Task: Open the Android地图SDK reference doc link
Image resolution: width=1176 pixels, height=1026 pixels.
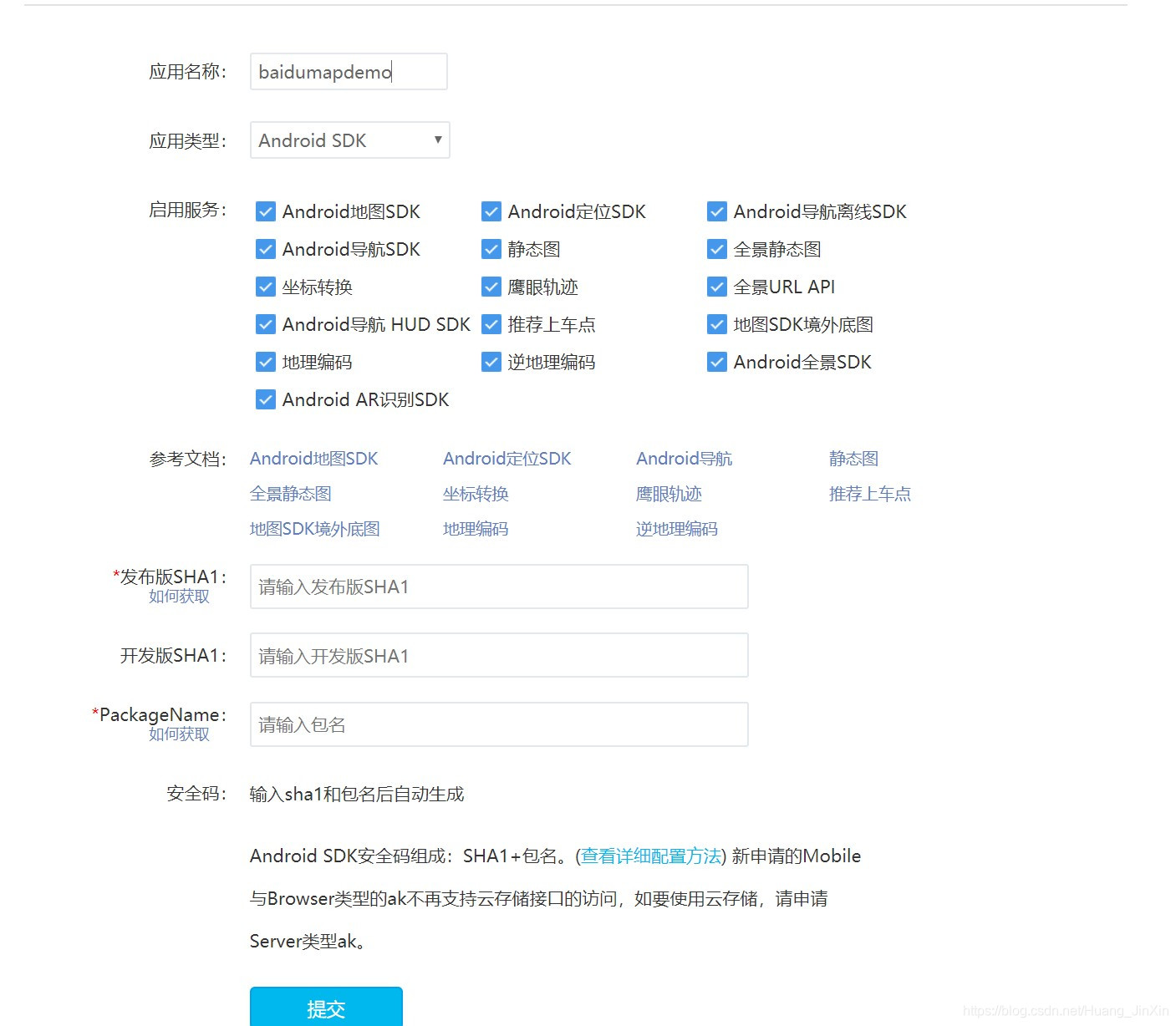Action: tap(314, 459)
